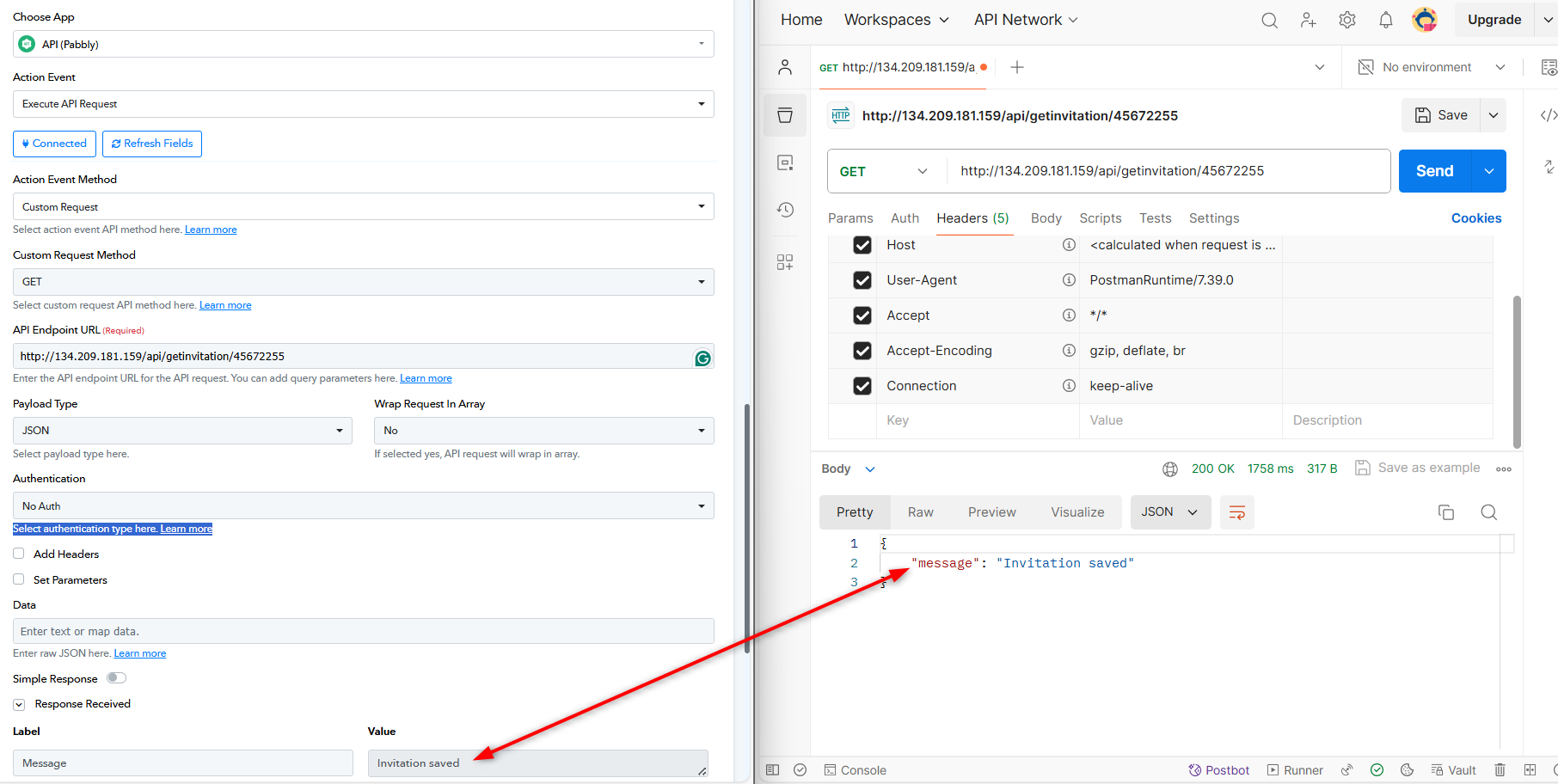Screen dimensions: 1558x784
Task: Open the Payload Type dropdown
Action: 182,431
